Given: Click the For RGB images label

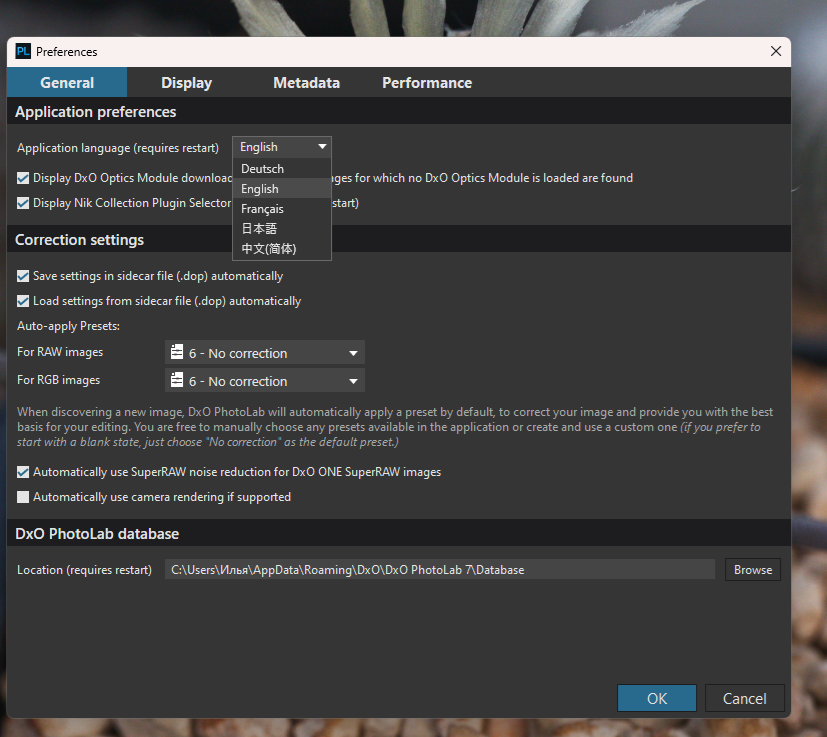Looking at the screenshot, I should click(59, 380).
